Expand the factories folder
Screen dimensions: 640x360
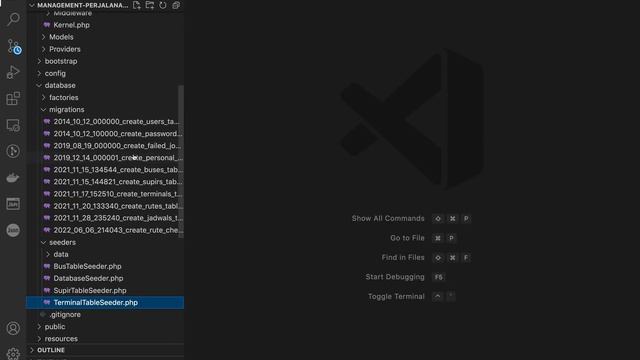105,98
